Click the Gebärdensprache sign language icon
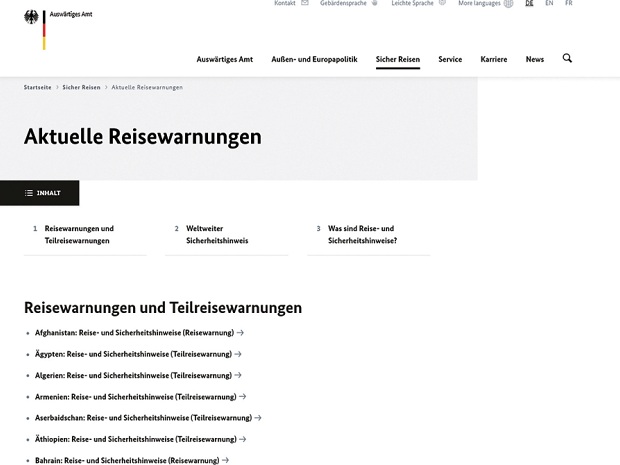The image size is (620, 465). click(374, 4)
